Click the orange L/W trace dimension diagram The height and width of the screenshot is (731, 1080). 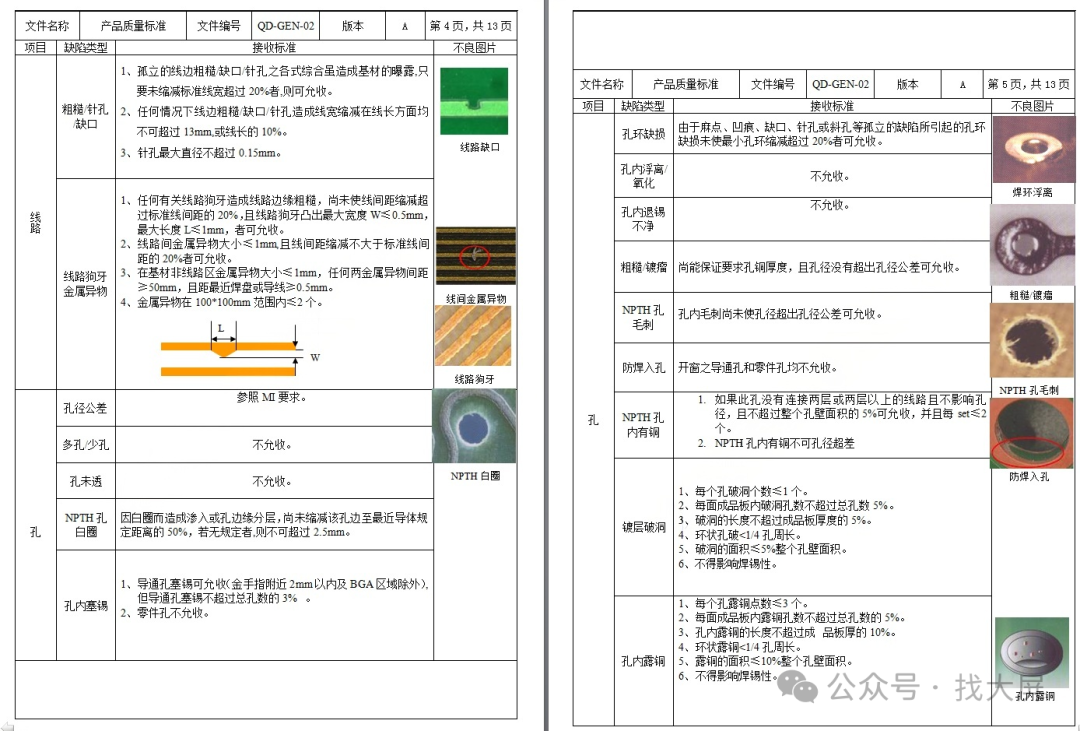click(239, 350)
